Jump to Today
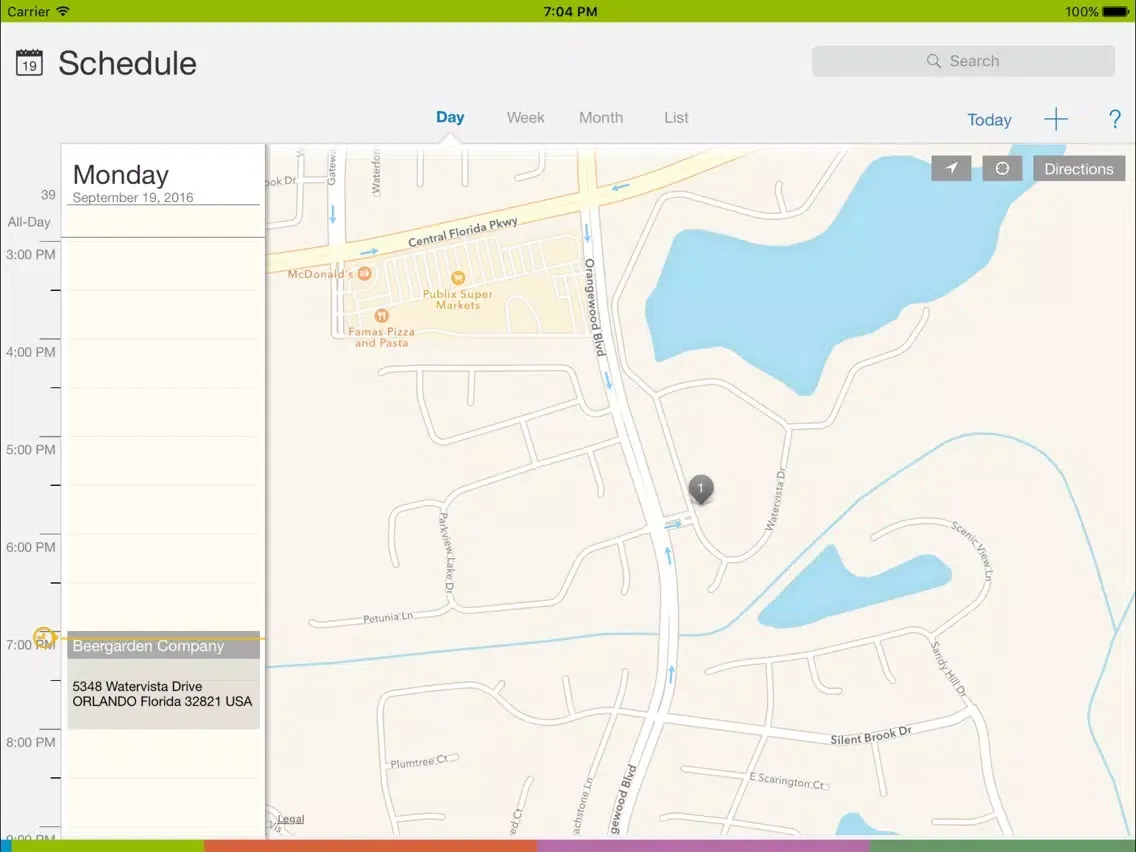The width and height of the screenshot is (1136, 852). 989,120
